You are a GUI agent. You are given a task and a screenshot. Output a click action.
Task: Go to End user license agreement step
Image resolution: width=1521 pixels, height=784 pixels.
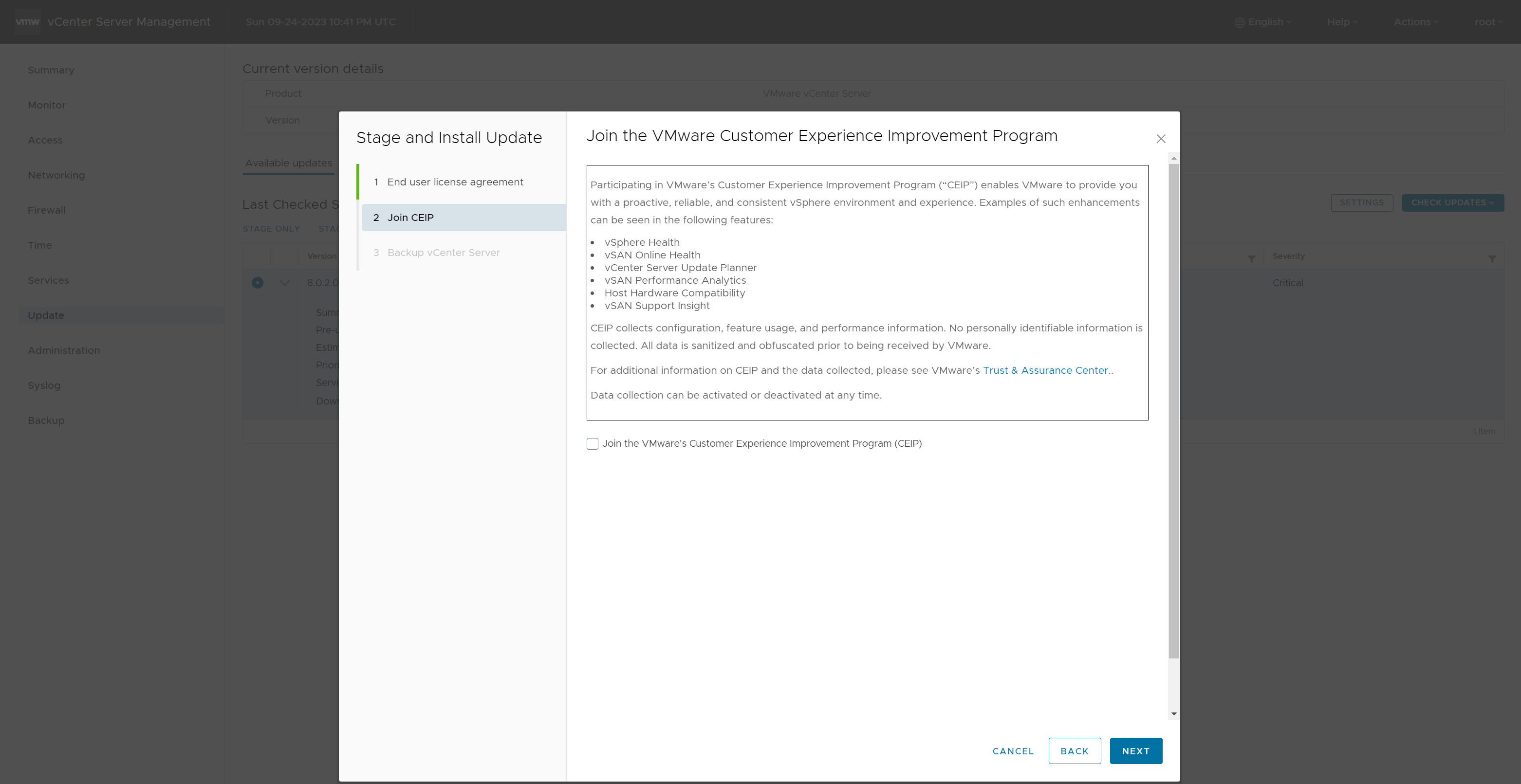coord(455,182)
